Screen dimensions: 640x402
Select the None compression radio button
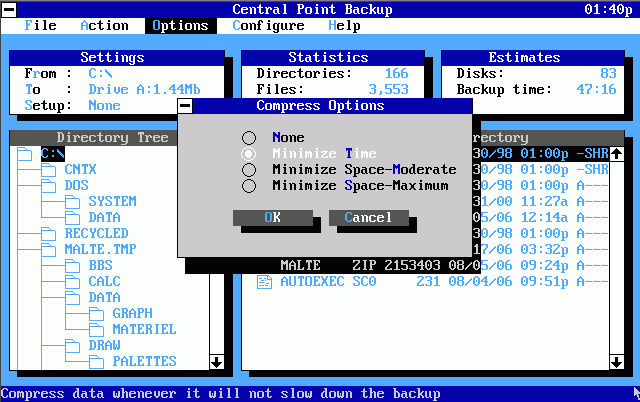tap(249, 138)
